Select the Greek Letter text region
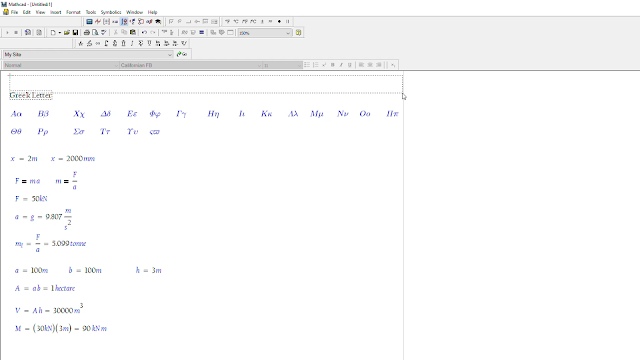Viewport: 640px width, 360px height. point(31,96)
